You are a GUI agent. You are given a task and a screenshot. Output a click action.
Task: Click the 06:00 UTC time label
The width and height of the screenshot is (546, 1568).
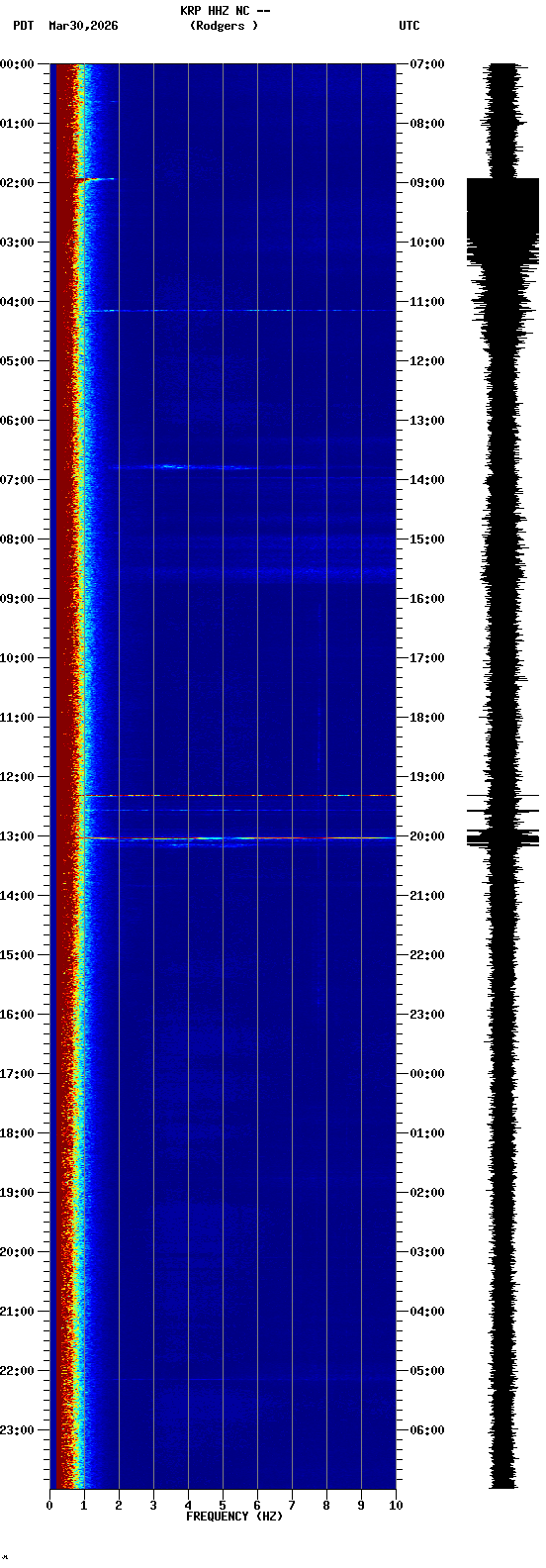point(427,1430)
